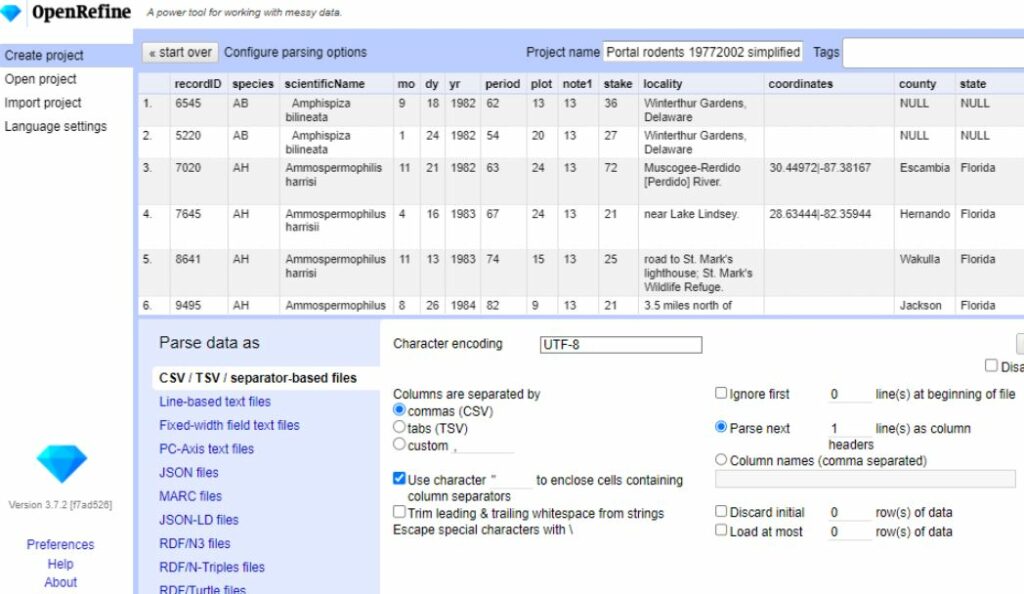Click the OpenRefine diamond logo in header
This screenshot has width=1024, height=594.
10,12
